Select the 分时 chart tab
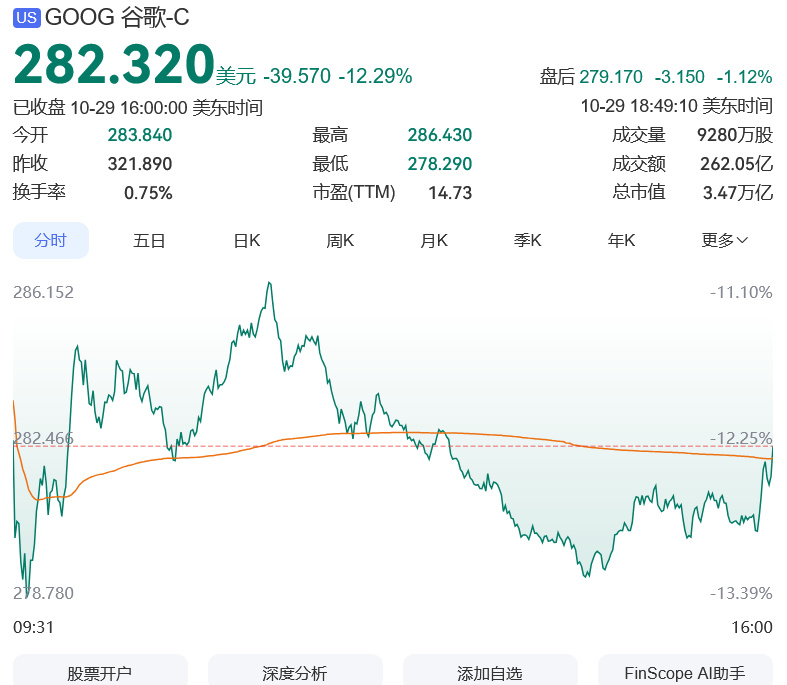The width and height of the screenshot is (787, 685). [51, 240]
